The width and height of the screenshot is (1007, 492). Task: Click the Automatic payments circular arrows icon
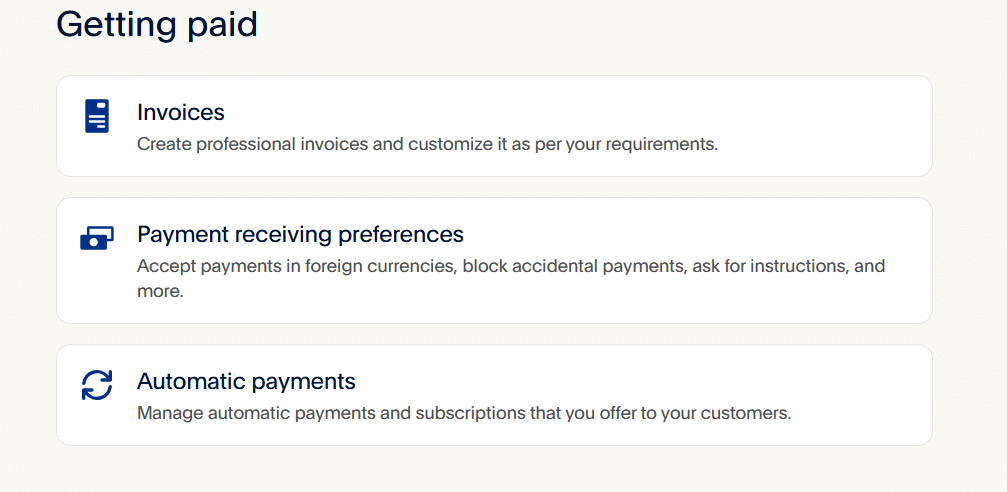click(x=97, y=385)
